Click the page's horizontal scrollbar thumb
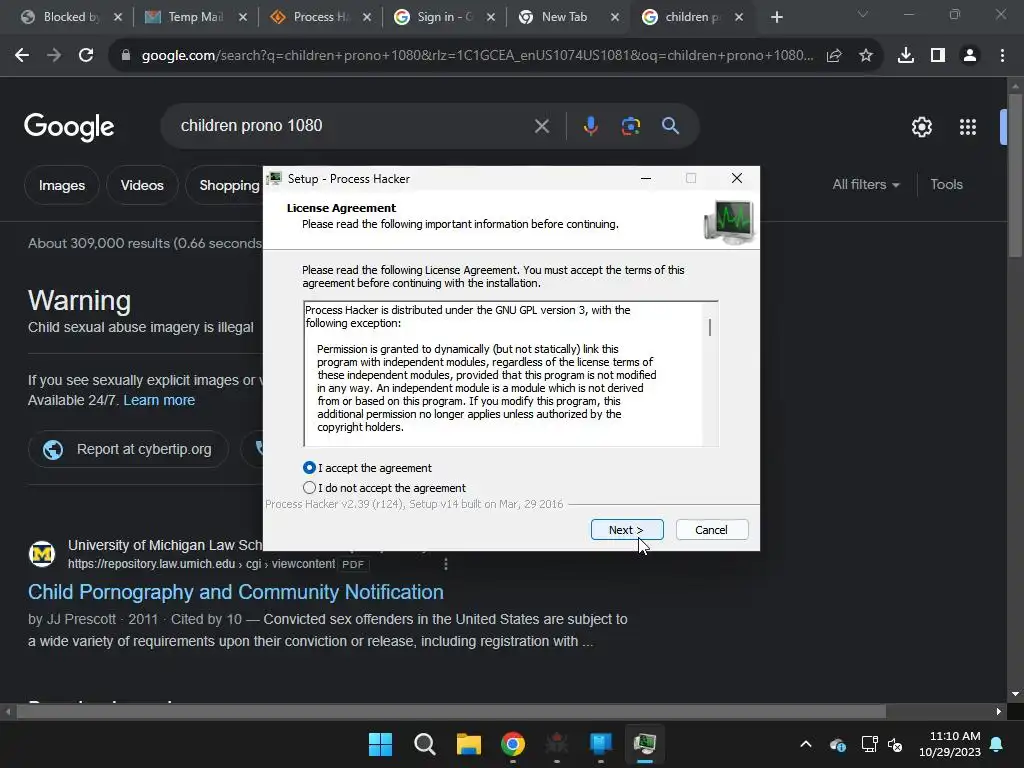The image size is (1024, 768). (x=451, y=712)
